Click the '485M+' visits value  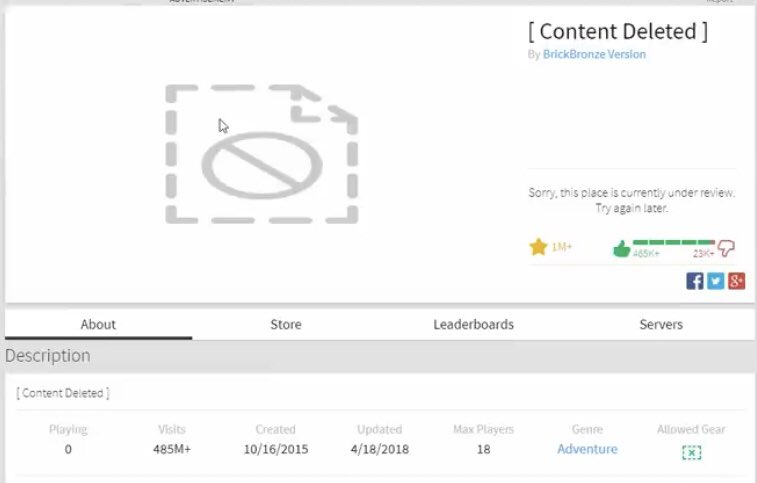[x=172, y=449]
